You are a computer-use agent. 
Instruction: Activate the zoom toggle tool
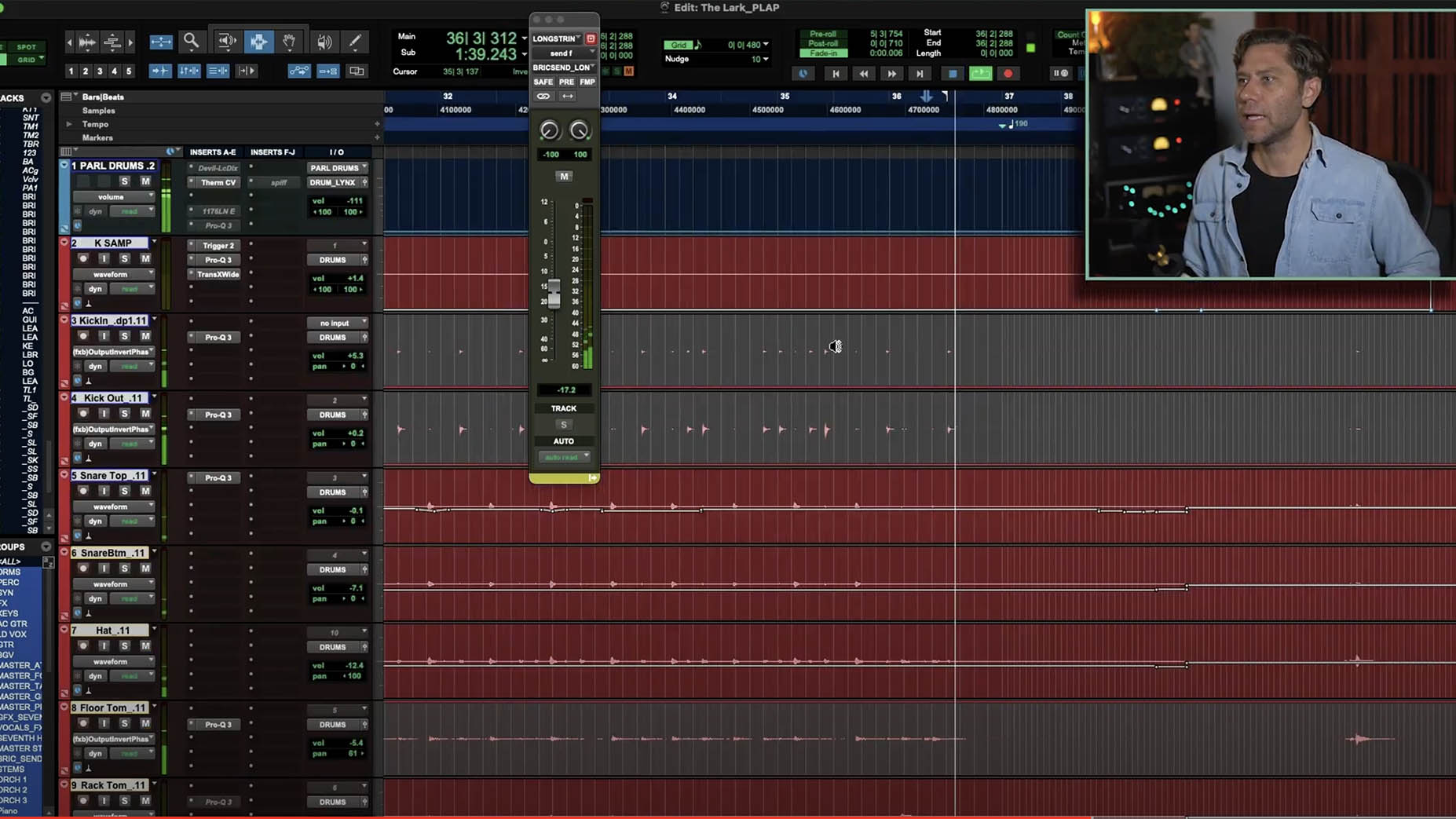(x=161, y=42)
